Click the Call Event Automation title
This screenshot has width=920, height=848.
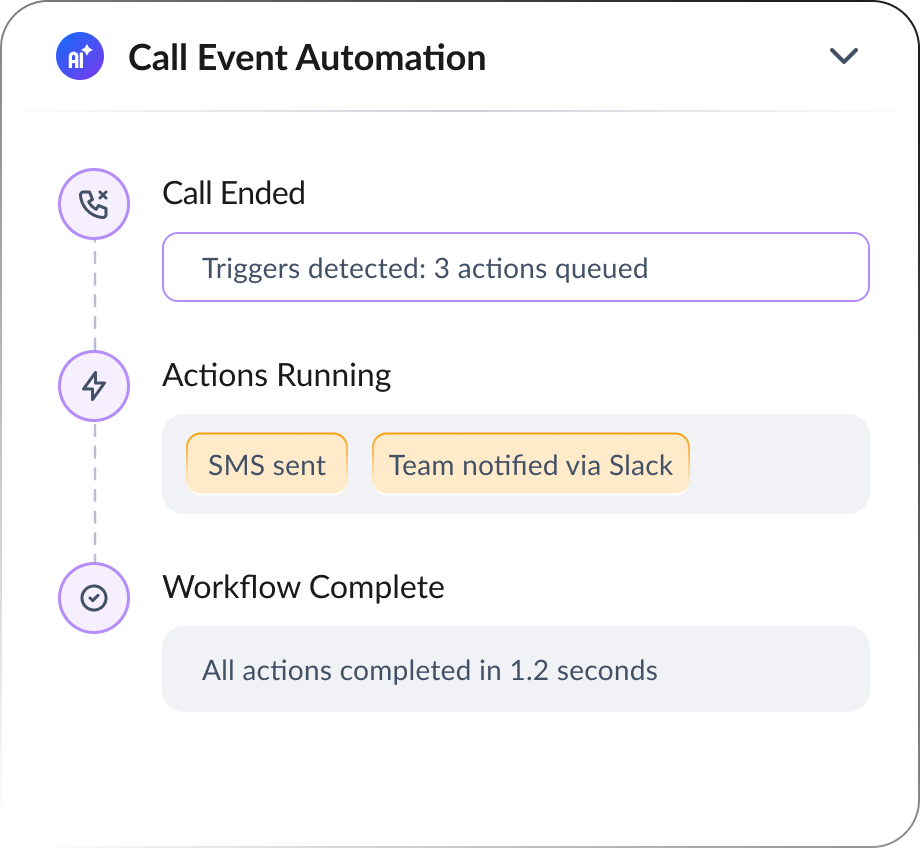[x=307, y=58]
